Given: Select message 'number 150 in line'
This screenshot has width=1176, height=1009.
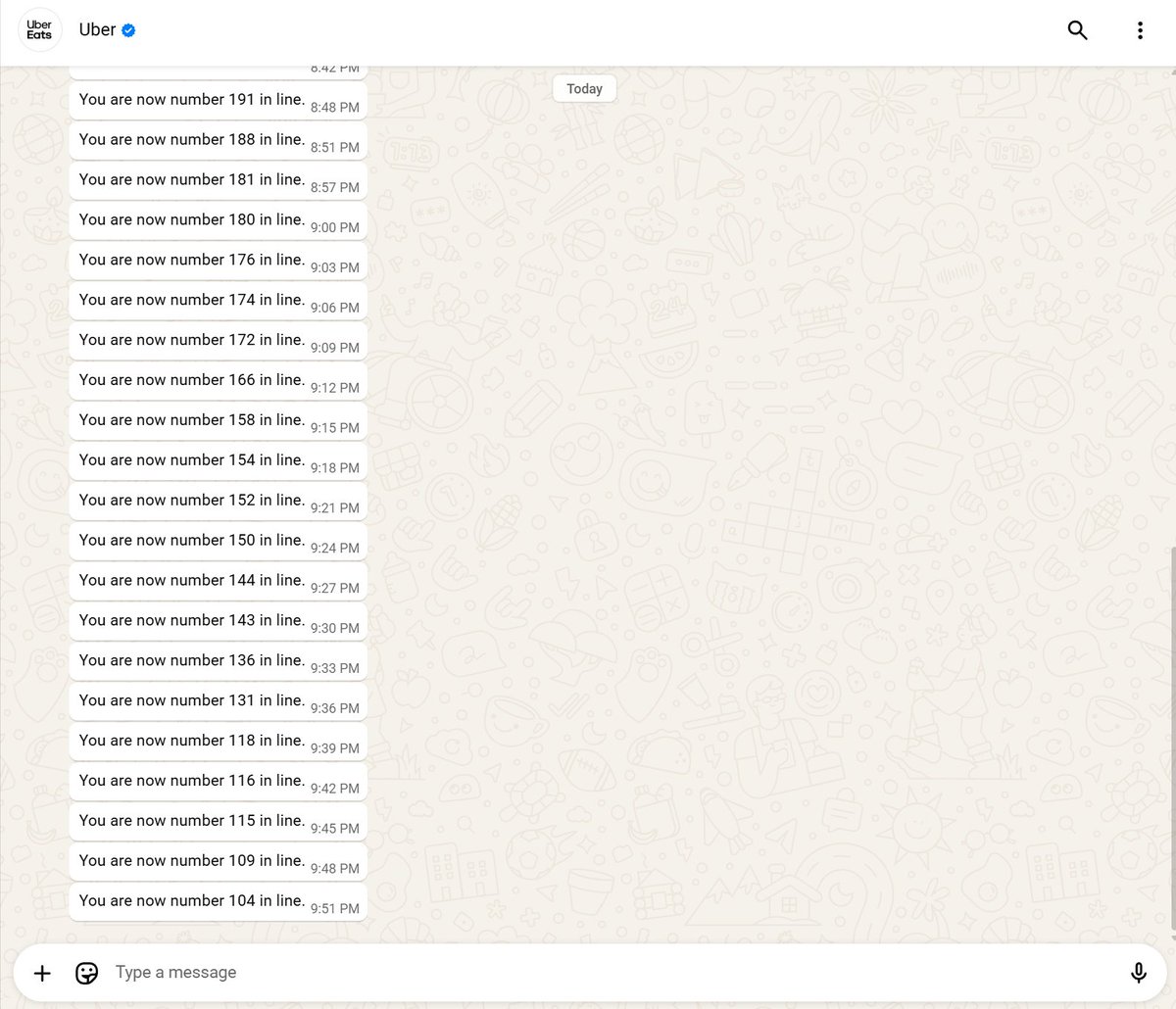Looking at the screenshot, I should pos(218,544).
